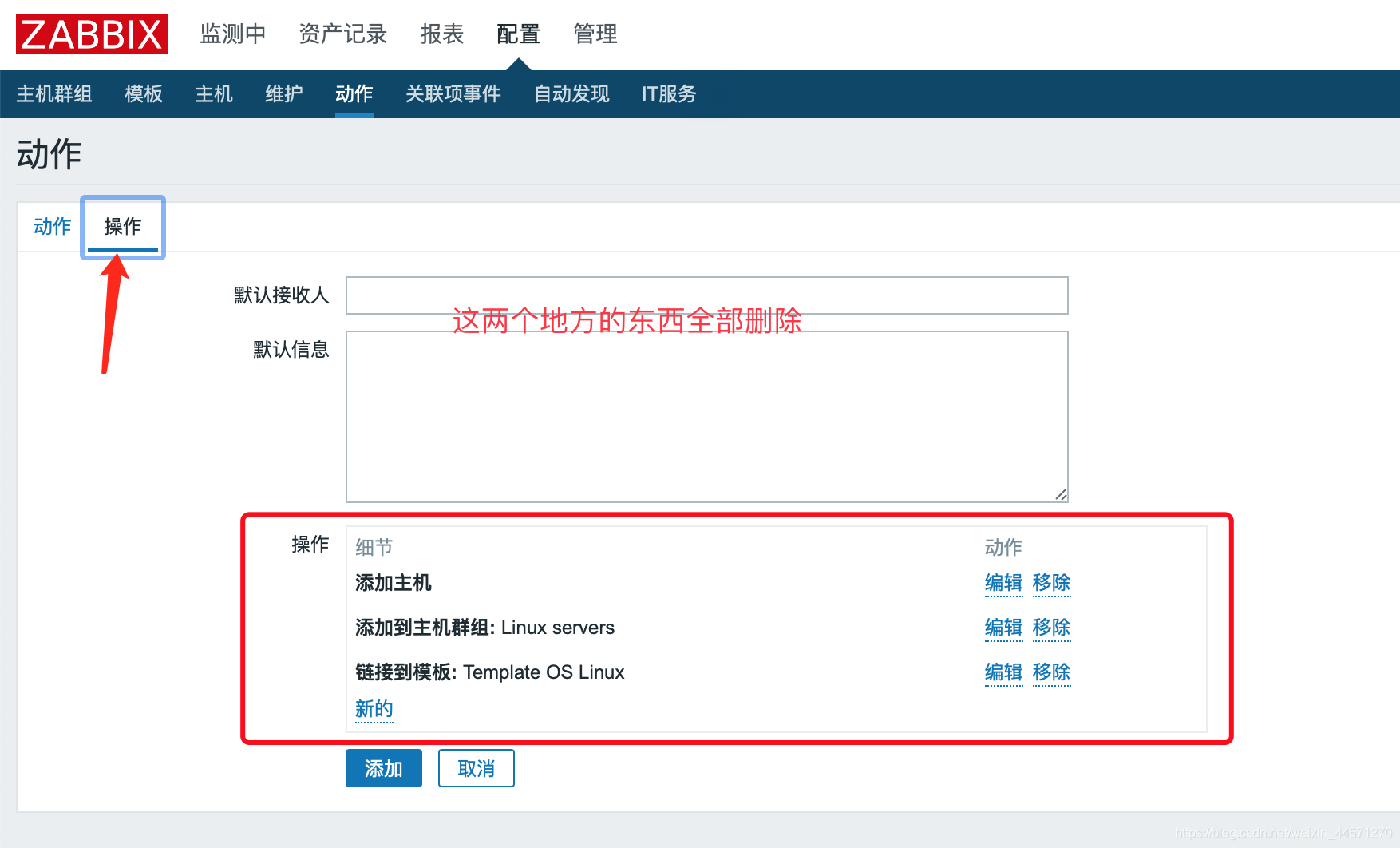1400x848 pixels.
Task: Open the 资产记录 top menu
Action: tap(343, 34)
